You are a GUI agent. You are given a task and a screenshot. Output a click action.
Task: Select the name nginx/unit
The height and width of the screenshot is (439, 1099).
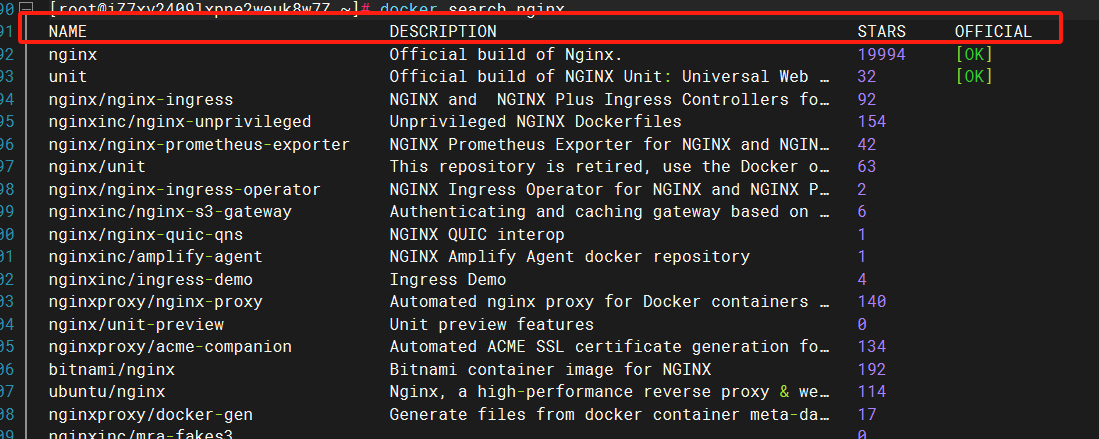[x=97, y=167]
